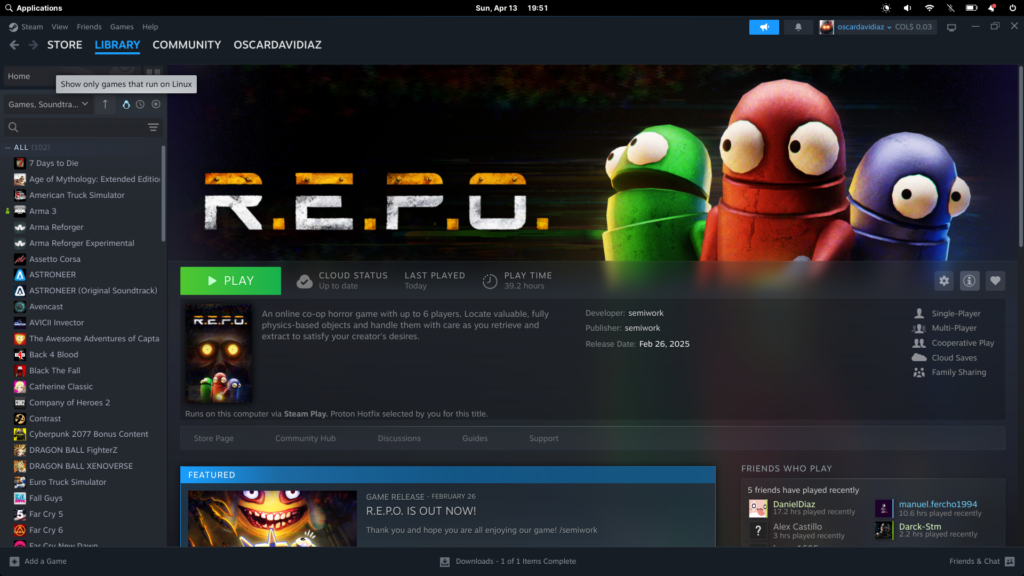Image resolution: width=1024 pixels, height=576 pixels.
Task: Open the View menu
Action: (x=59, y=27)
